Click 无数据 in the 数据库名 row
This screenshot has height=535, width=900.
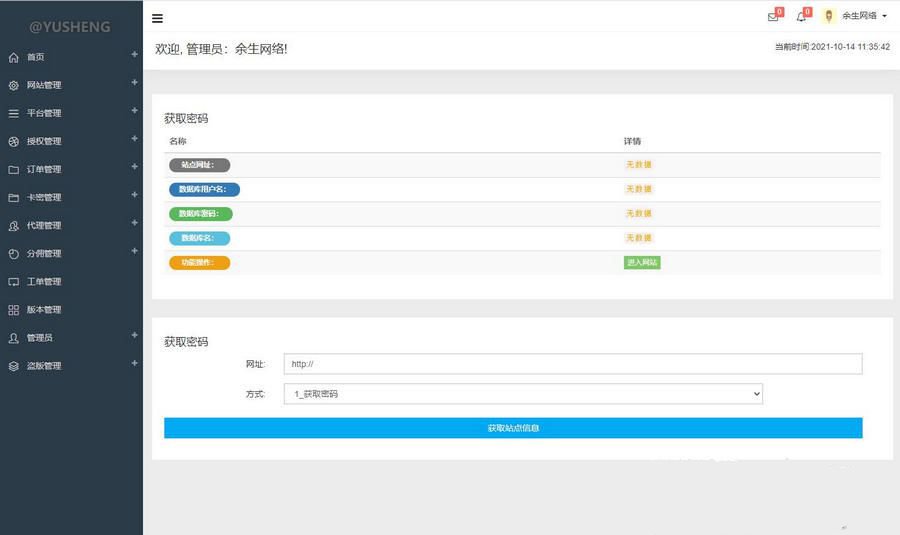click(x=638, y=238)
